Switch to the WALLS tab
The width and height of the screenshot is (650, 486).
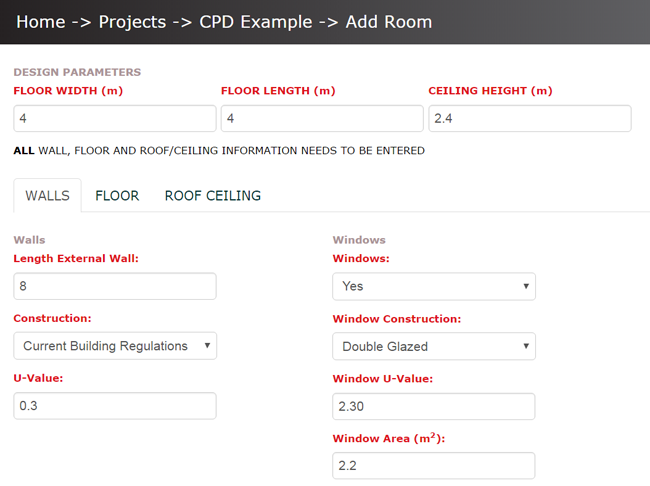47,195
